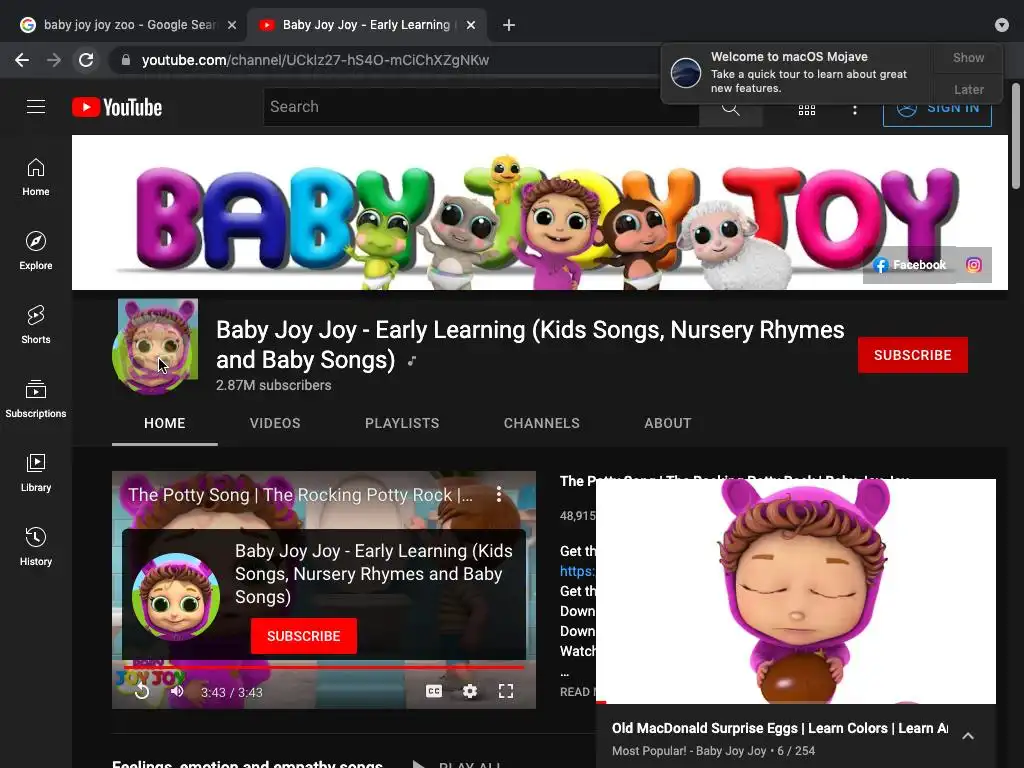Click the browser back arrow

(x=22, y=60)
